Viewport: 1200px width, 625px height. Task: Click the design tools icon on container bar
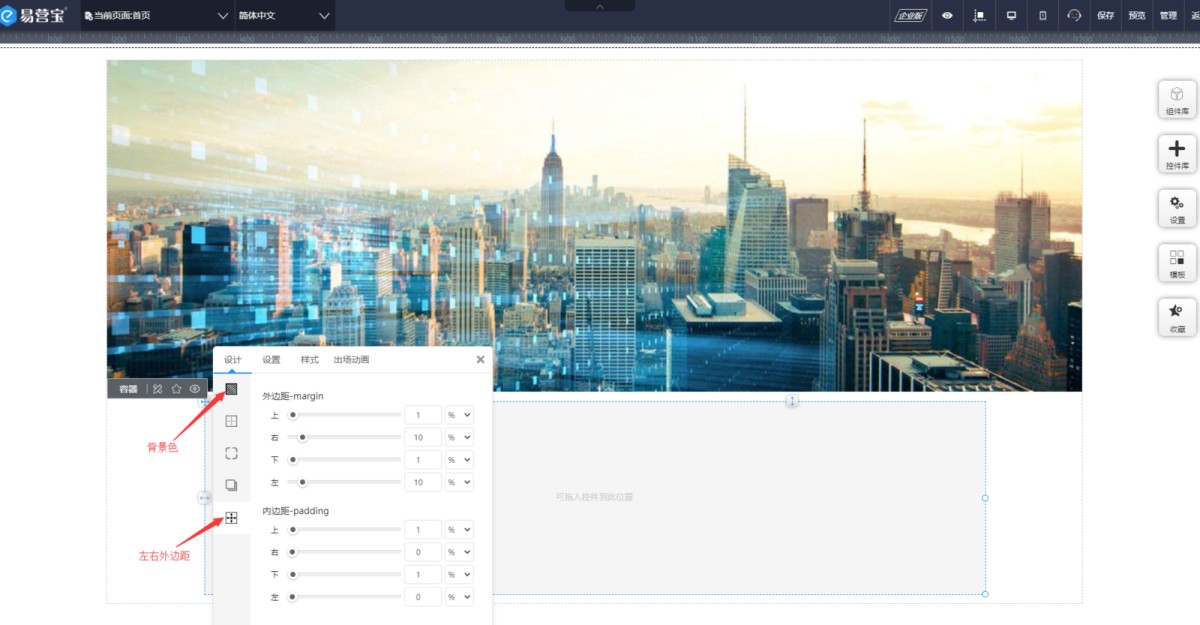coord(157,389)
